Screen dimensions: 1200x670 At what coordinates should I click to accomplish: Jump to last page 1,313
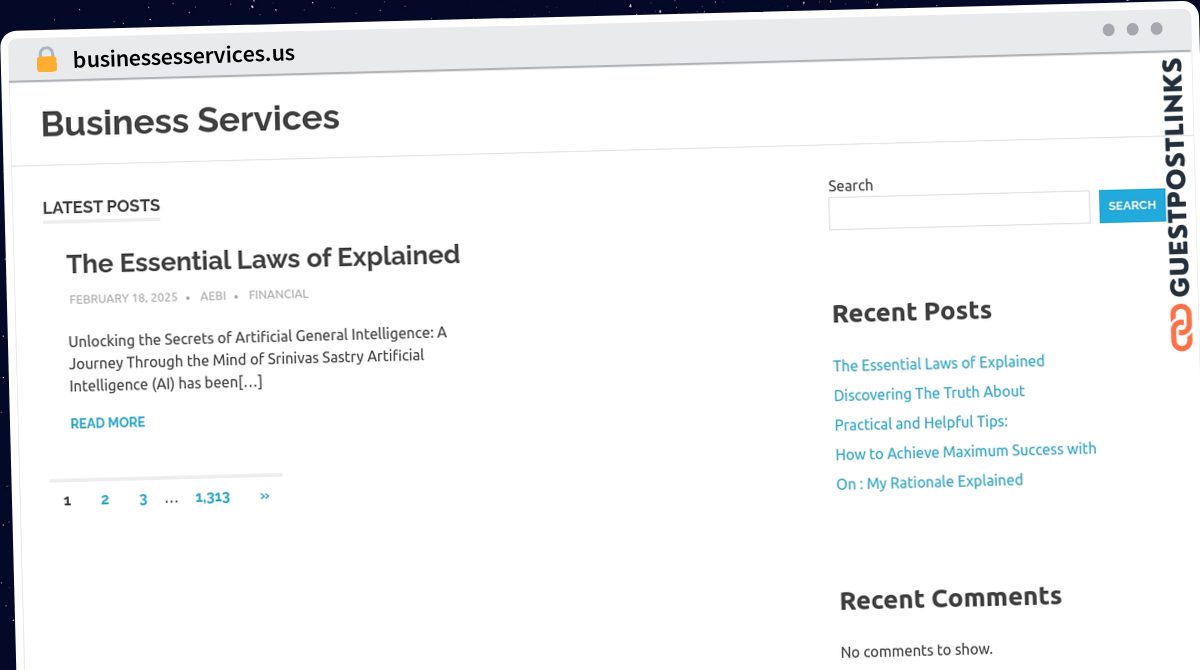(213, 497)
